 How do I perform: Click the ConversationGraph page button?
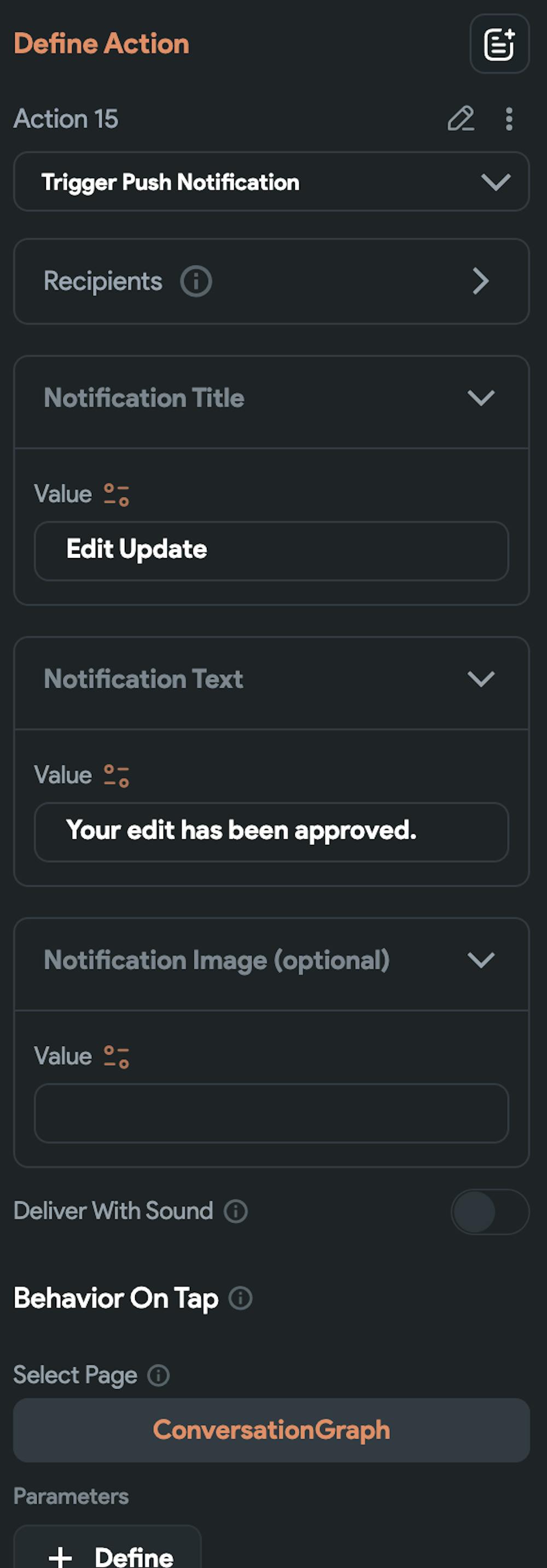pyautogui.click(x=271, y=1430)
